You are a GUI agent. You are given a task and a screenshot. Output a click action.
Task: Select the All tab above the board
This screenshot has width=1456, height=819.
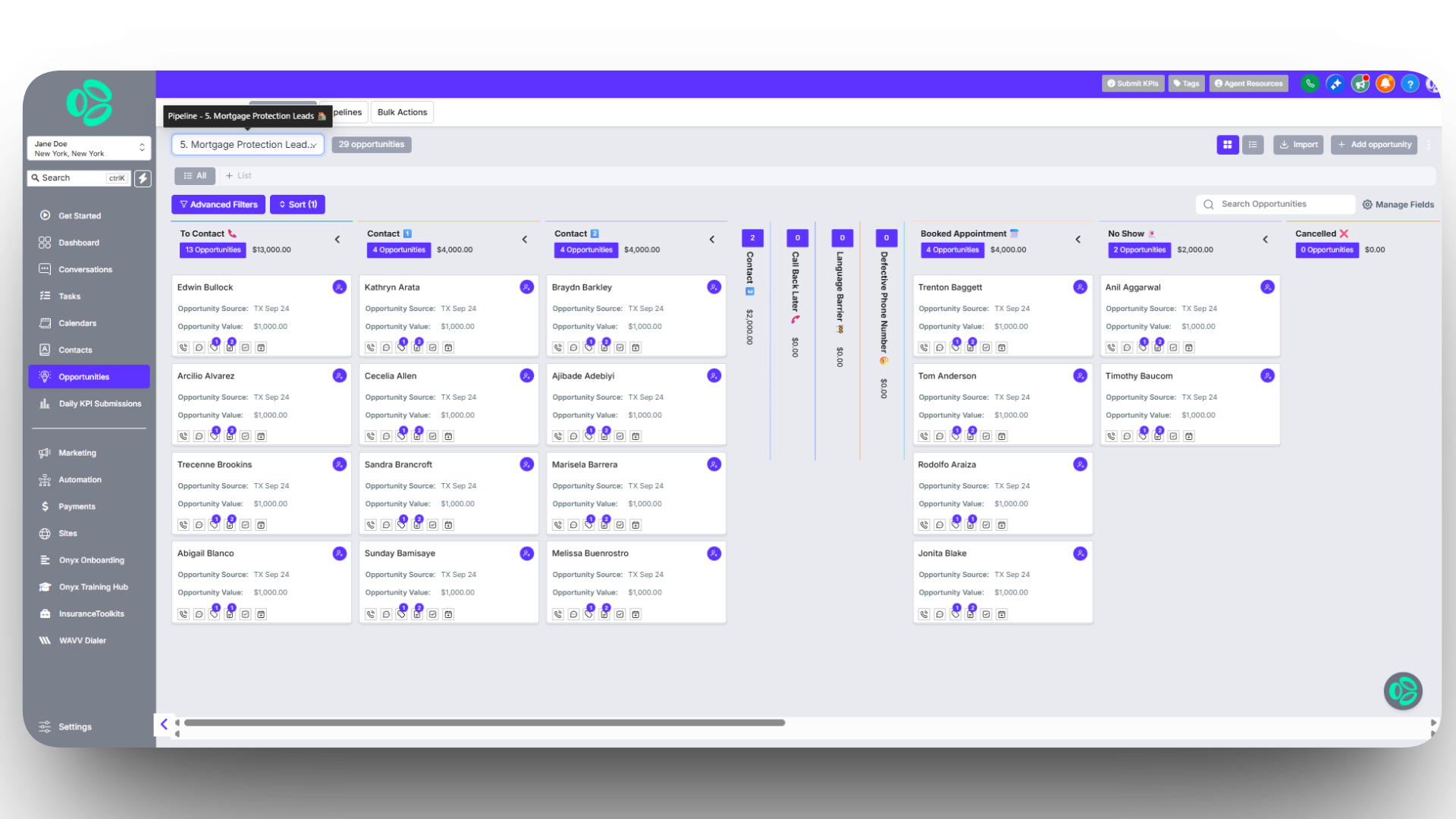195,175
